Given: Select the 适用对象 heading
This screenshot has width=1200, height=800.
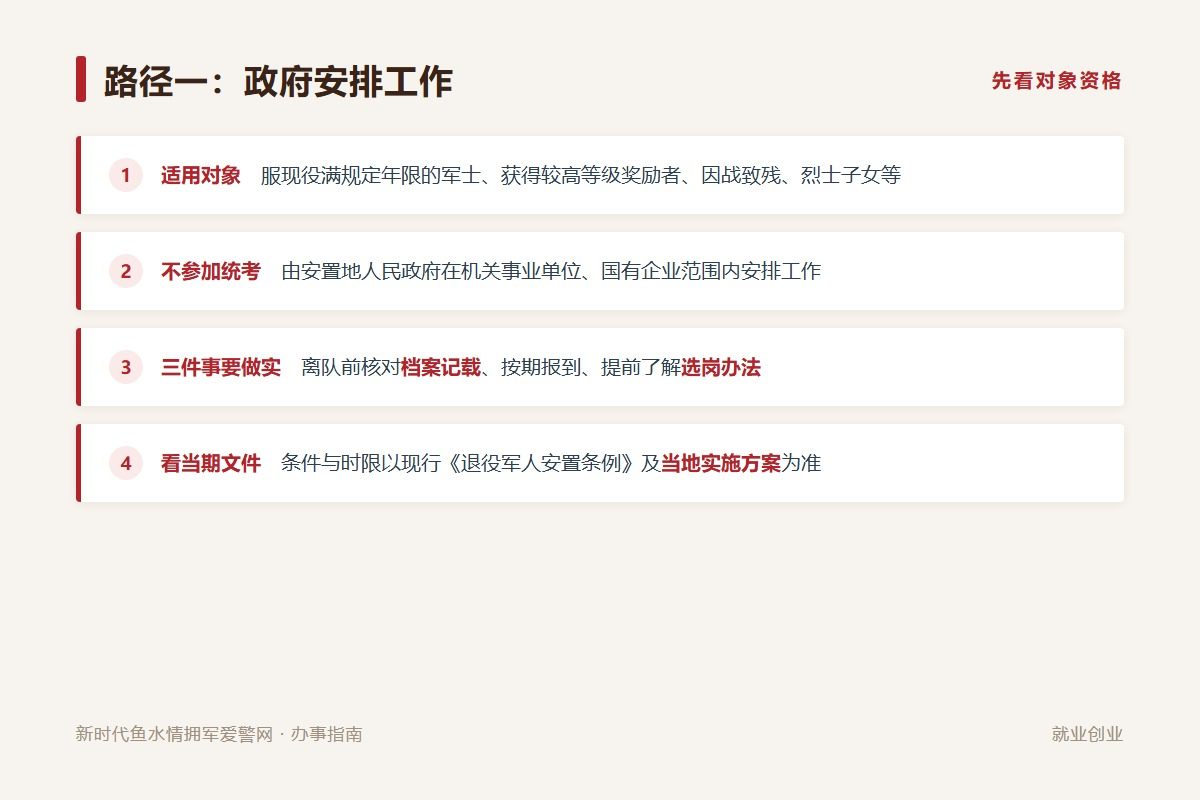Looking at the screenshot, I should 201,175.
